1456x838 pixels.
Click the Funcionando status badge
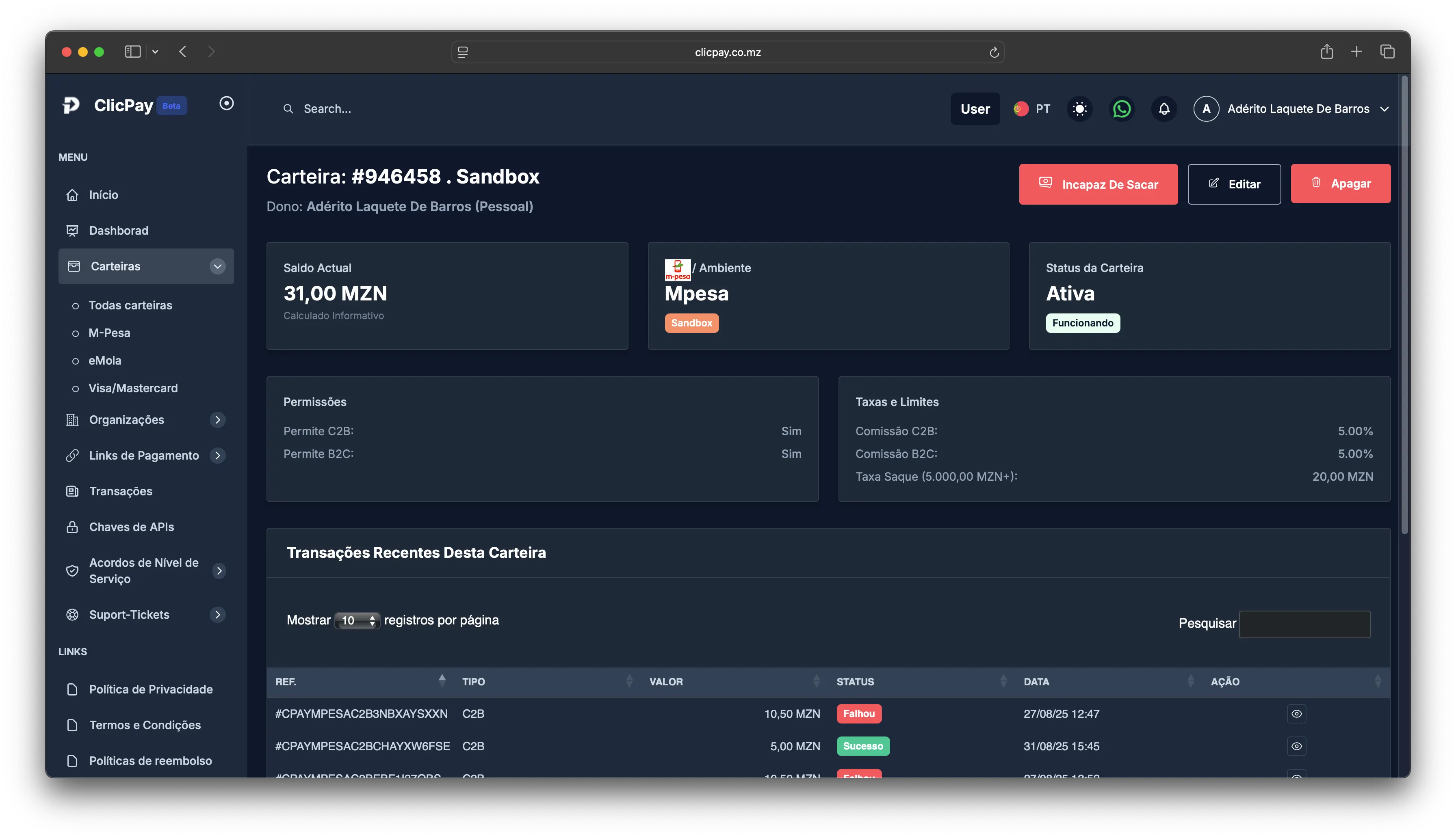(1082, 324)
